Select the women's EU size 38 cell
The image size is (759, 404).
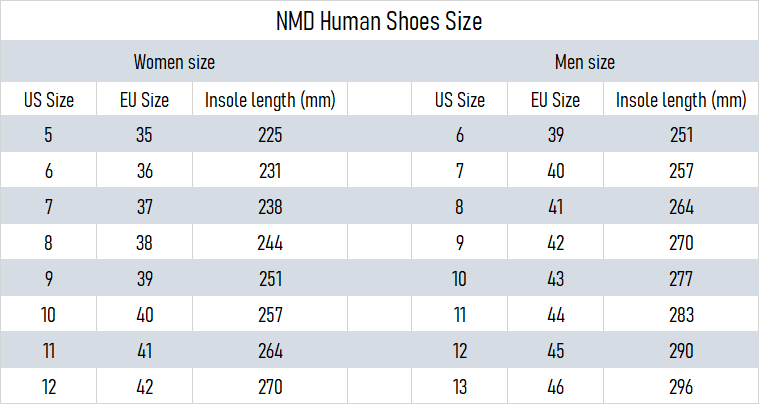point(144,243)
